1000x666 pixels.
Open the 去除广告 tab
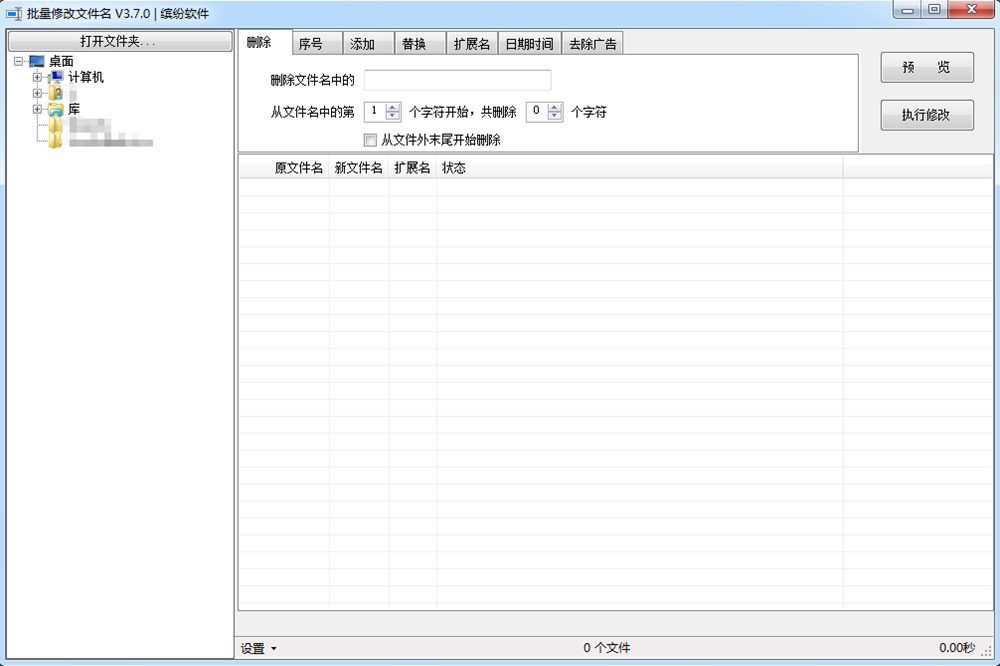click(x=593, y=44)
